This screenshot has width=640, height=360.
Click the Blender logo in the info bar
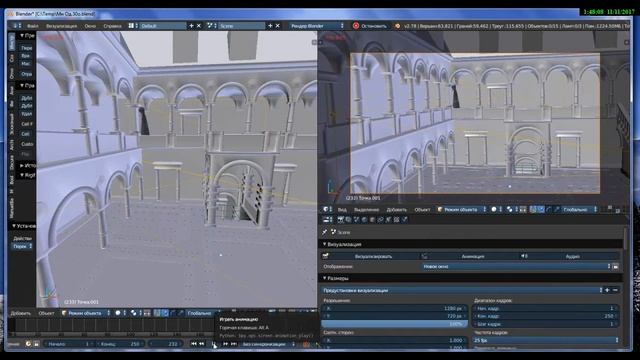coord(397,26)
